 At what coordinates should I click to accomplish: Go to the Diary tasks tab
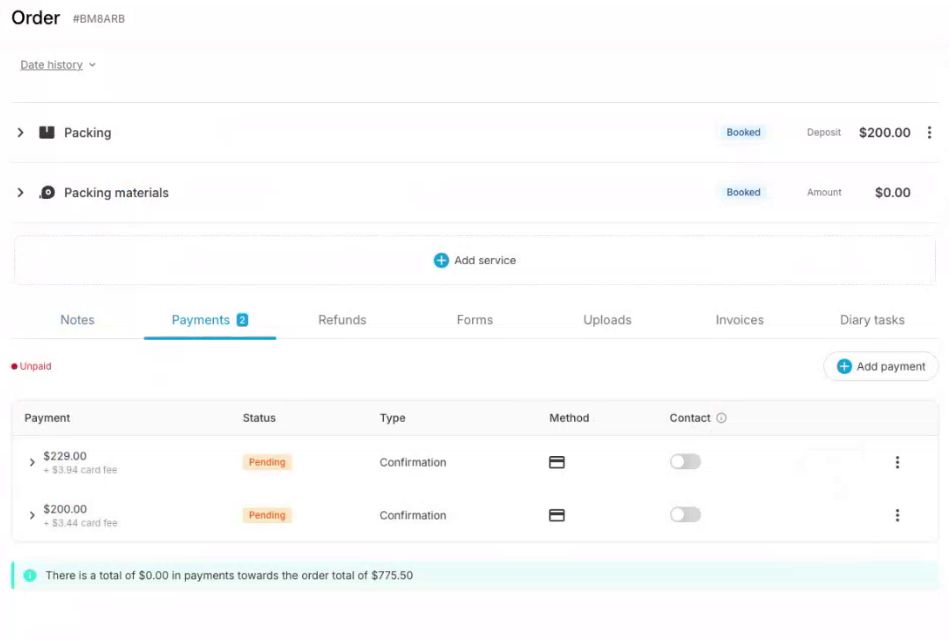(x=872, y=320)
